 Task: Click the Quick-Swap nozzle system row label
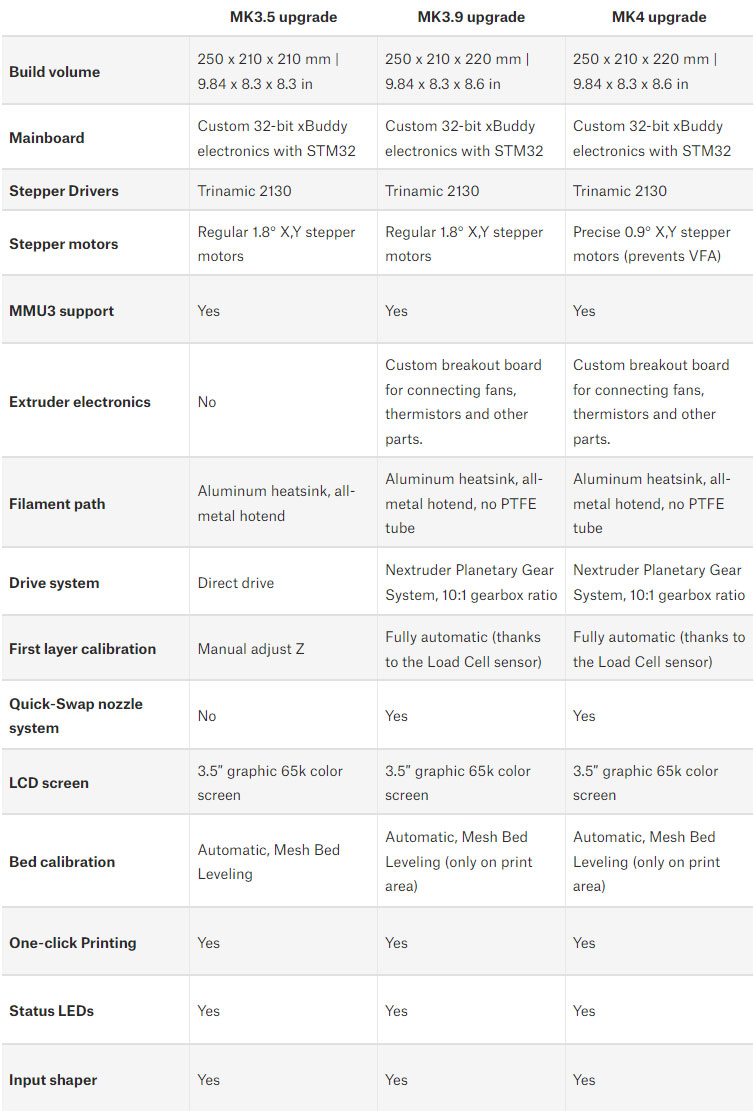coord(76,716)
